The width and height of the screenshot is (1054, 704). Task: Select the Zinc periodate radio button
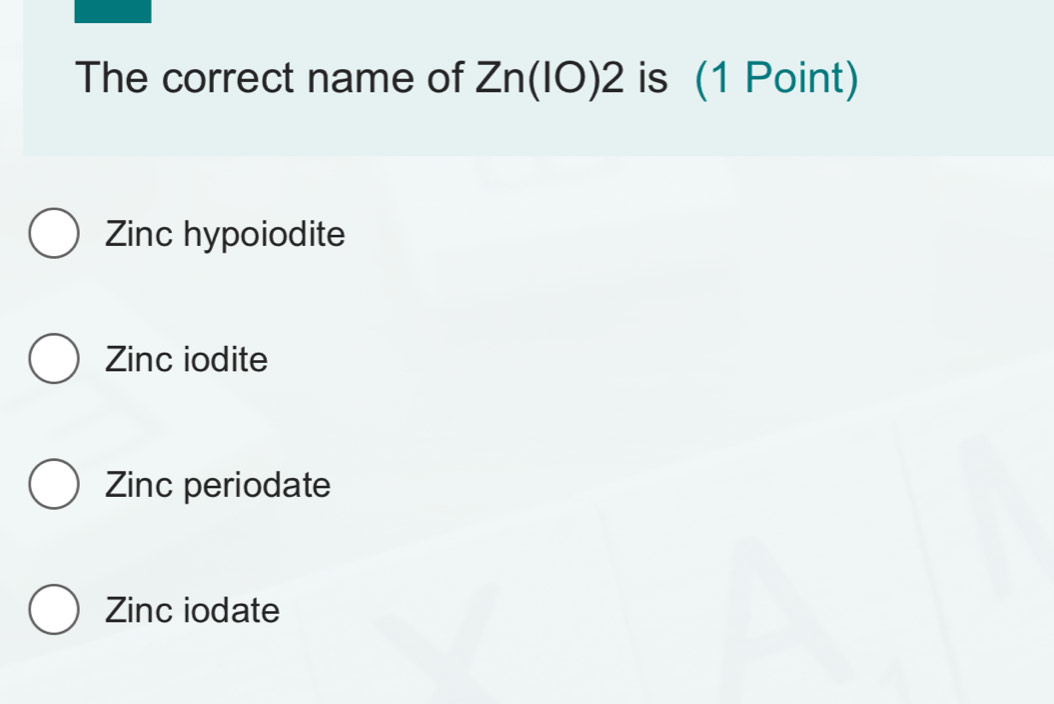pos(55,485)
